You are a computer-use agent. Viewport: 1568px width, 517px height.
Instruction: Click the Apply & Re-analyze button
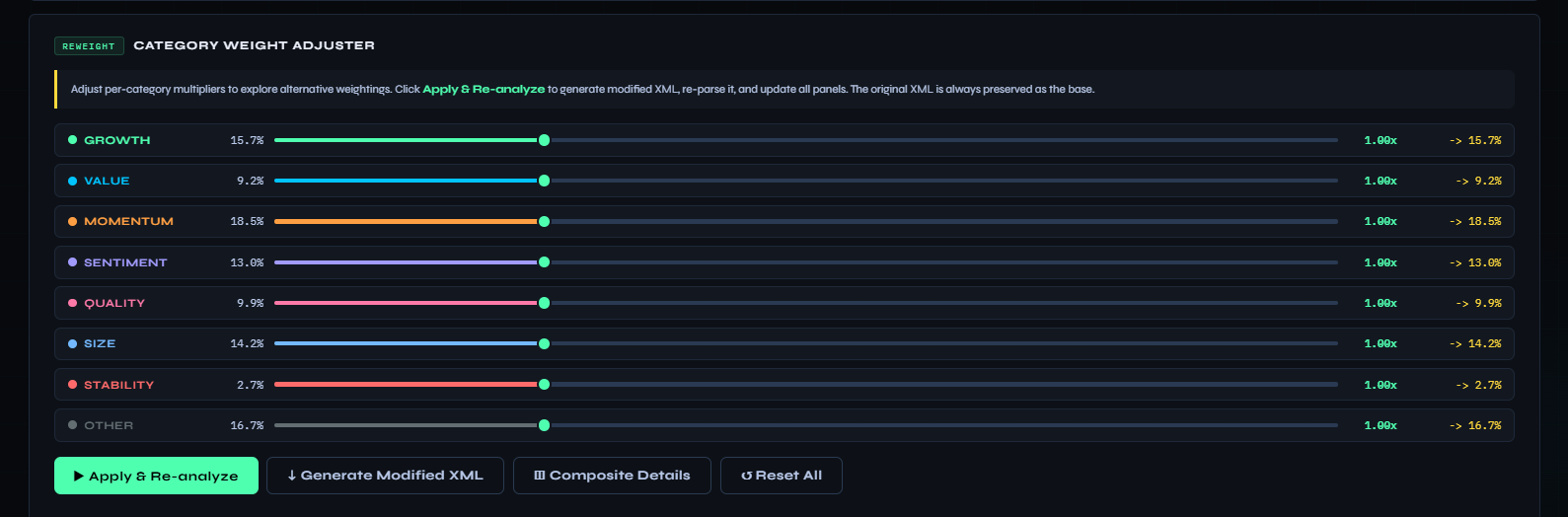click(x=156, y=476)
